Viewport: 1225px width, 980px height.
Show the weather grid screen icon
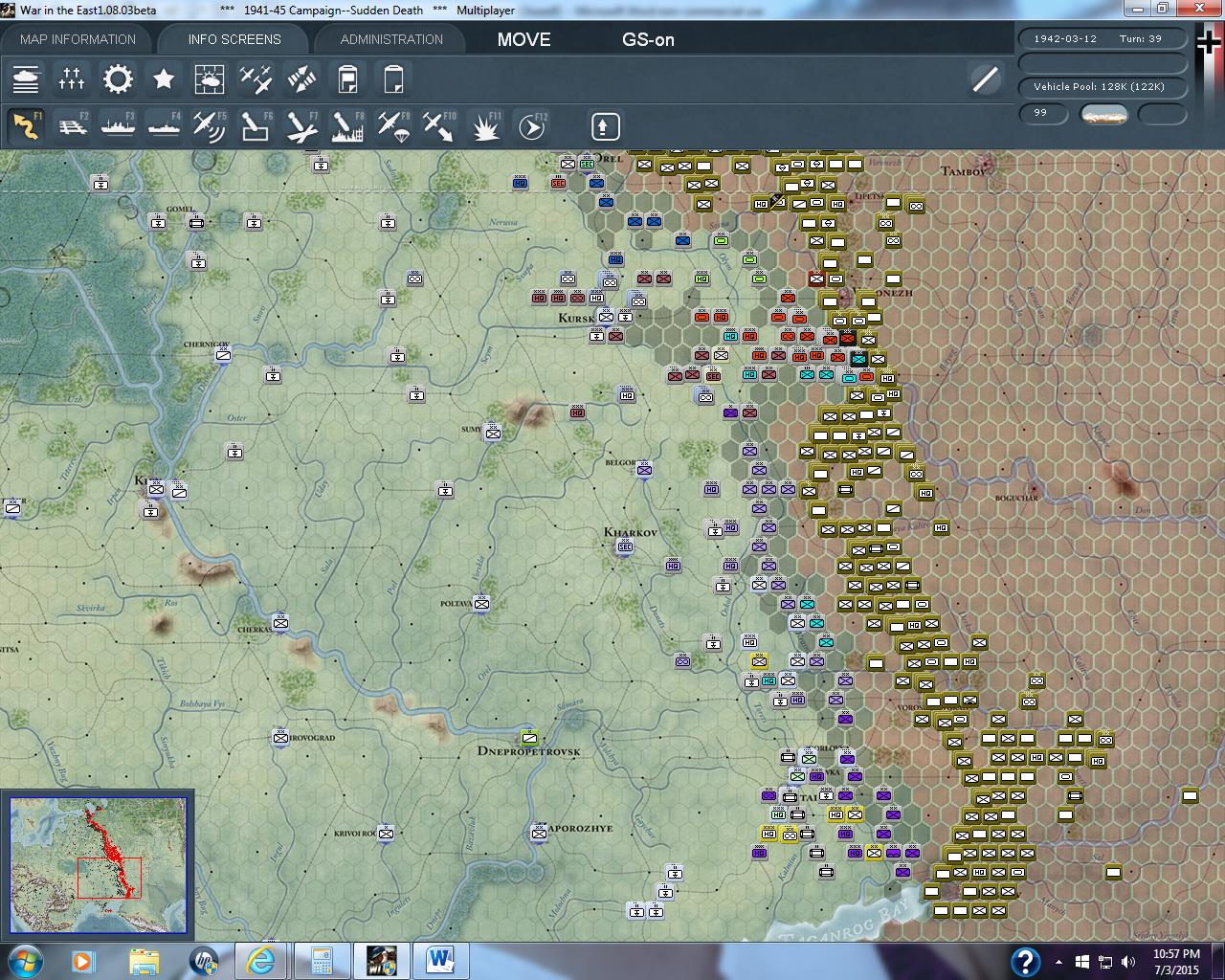[210, 79]
